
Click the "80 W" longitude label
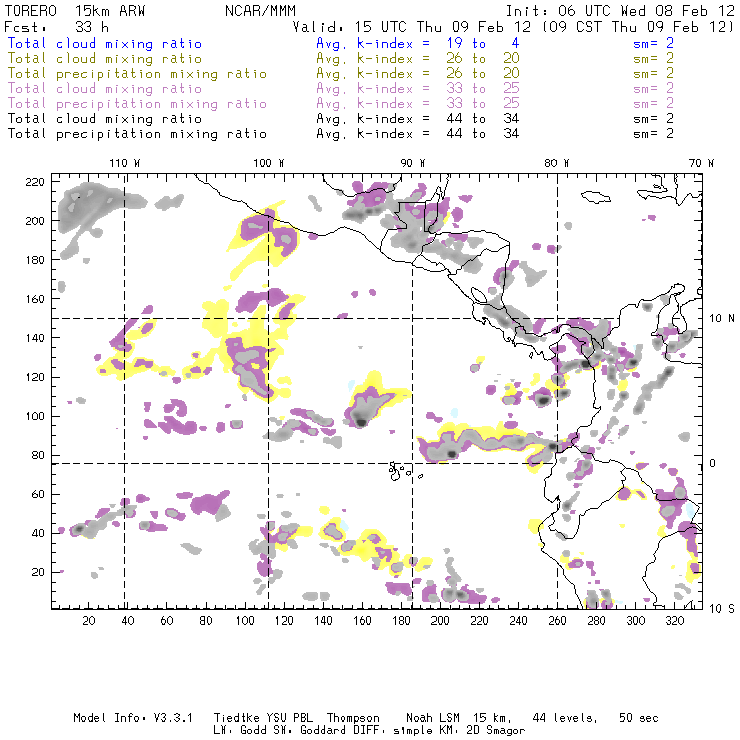pyautogui.click(x=556, y=163)
